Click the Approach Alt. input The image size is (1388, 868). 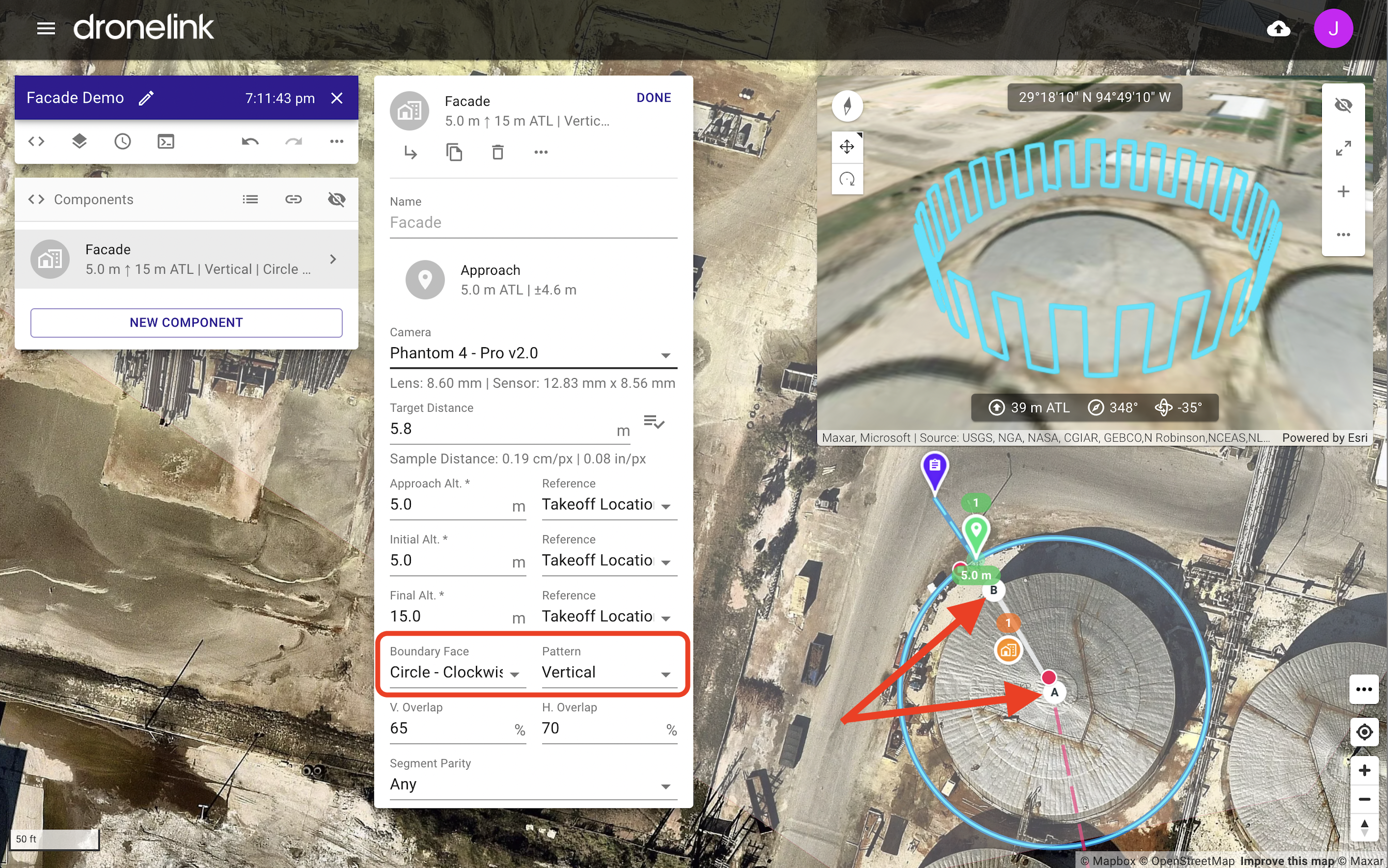coord(457,505)
